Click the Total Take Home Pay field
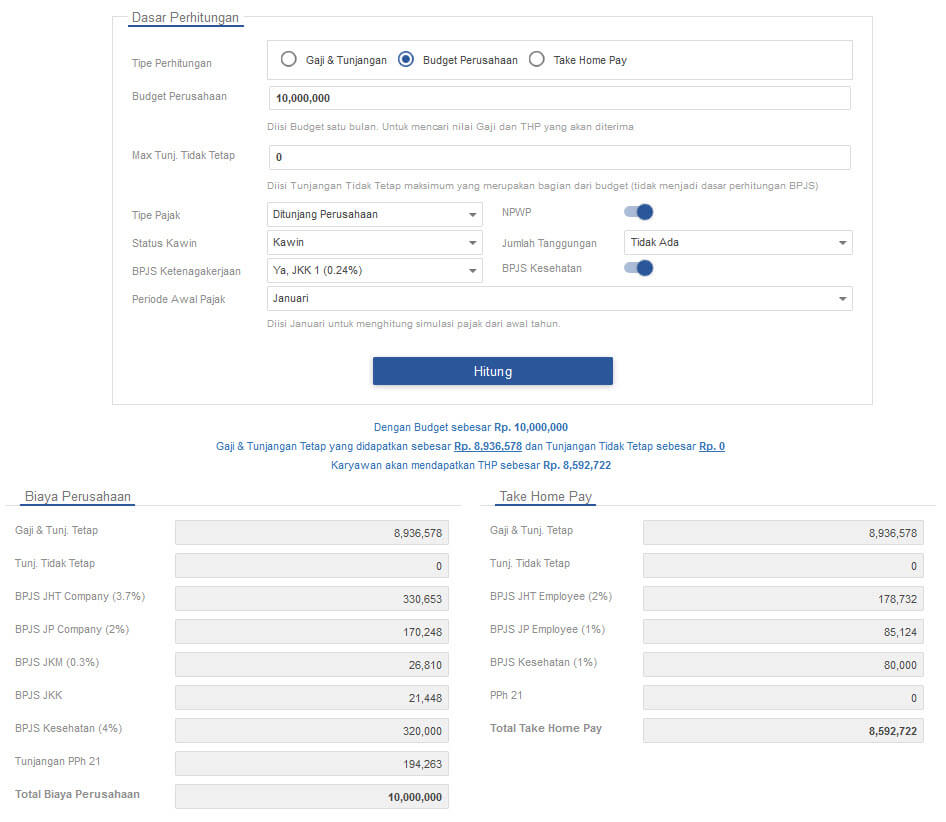Viewport: 946px width, 822px height. (x=783, y=731)
